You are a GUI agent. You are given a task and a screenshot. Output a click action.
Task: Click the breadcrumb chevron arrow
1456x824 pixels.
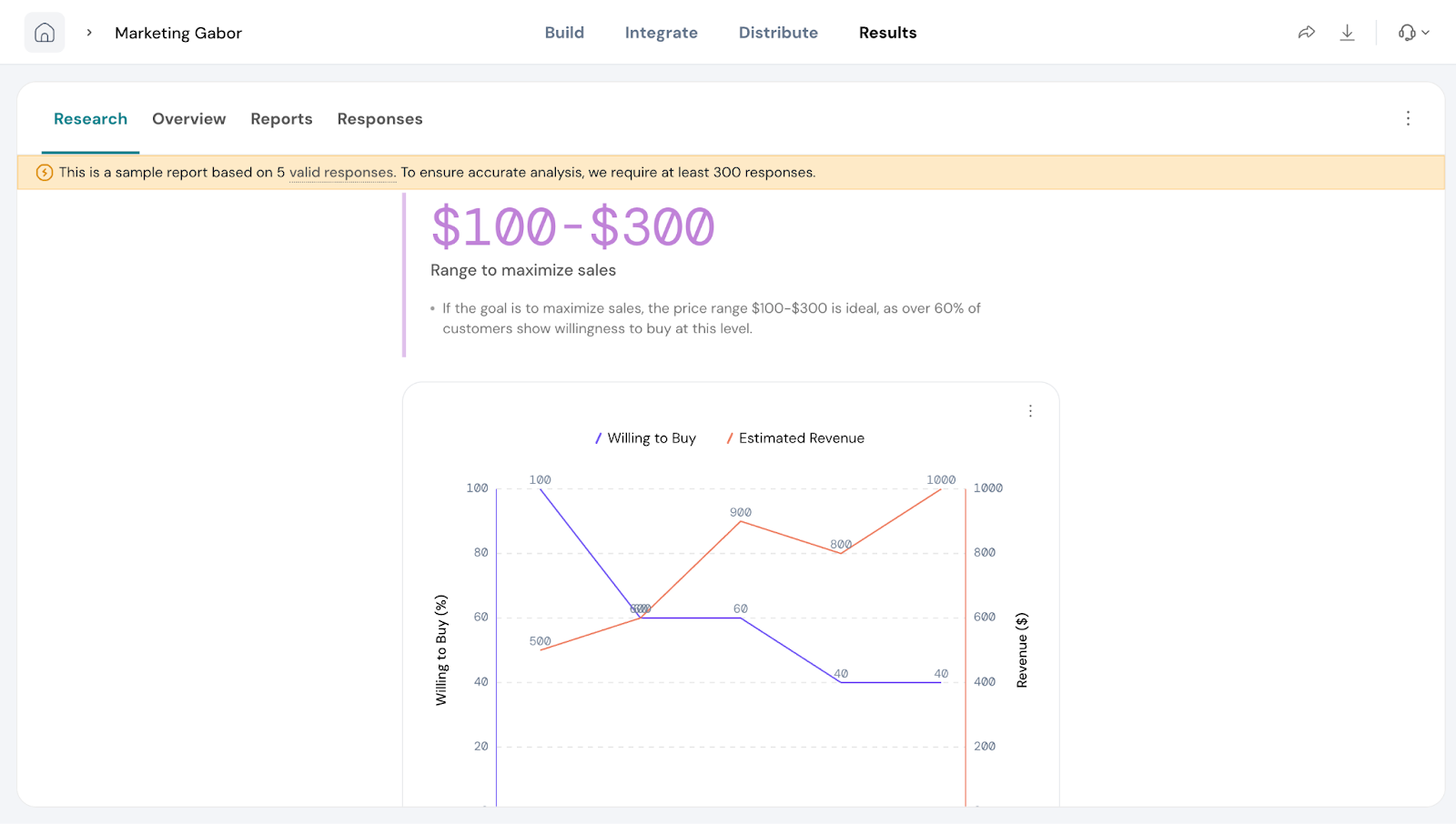[89, 33]
